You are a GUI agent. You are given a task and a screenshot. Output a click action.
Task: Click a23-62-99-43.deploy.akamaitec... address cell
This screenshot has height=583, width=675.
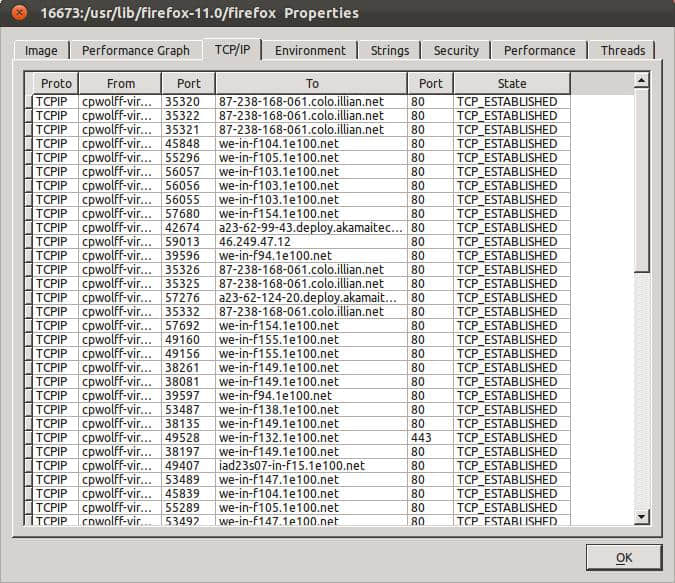tap(311, 228)
